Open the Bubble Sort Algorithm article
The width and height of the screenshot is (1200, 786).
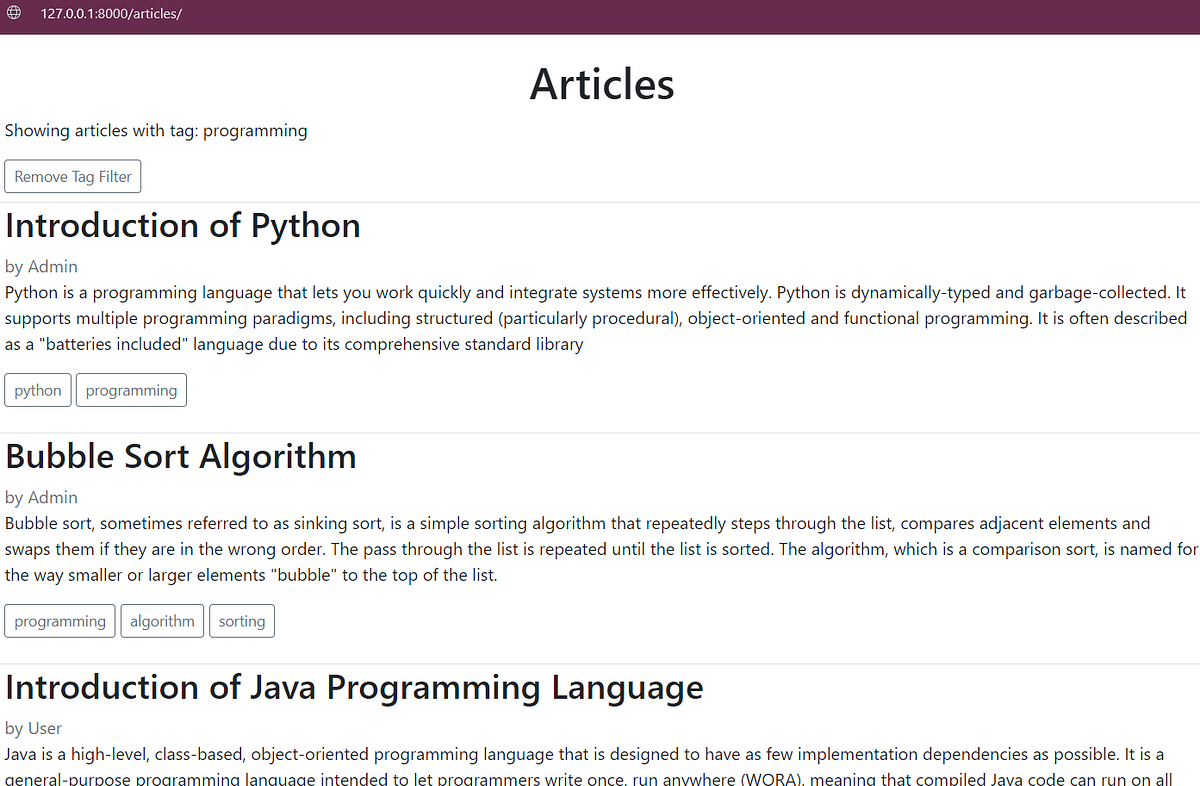180,456
